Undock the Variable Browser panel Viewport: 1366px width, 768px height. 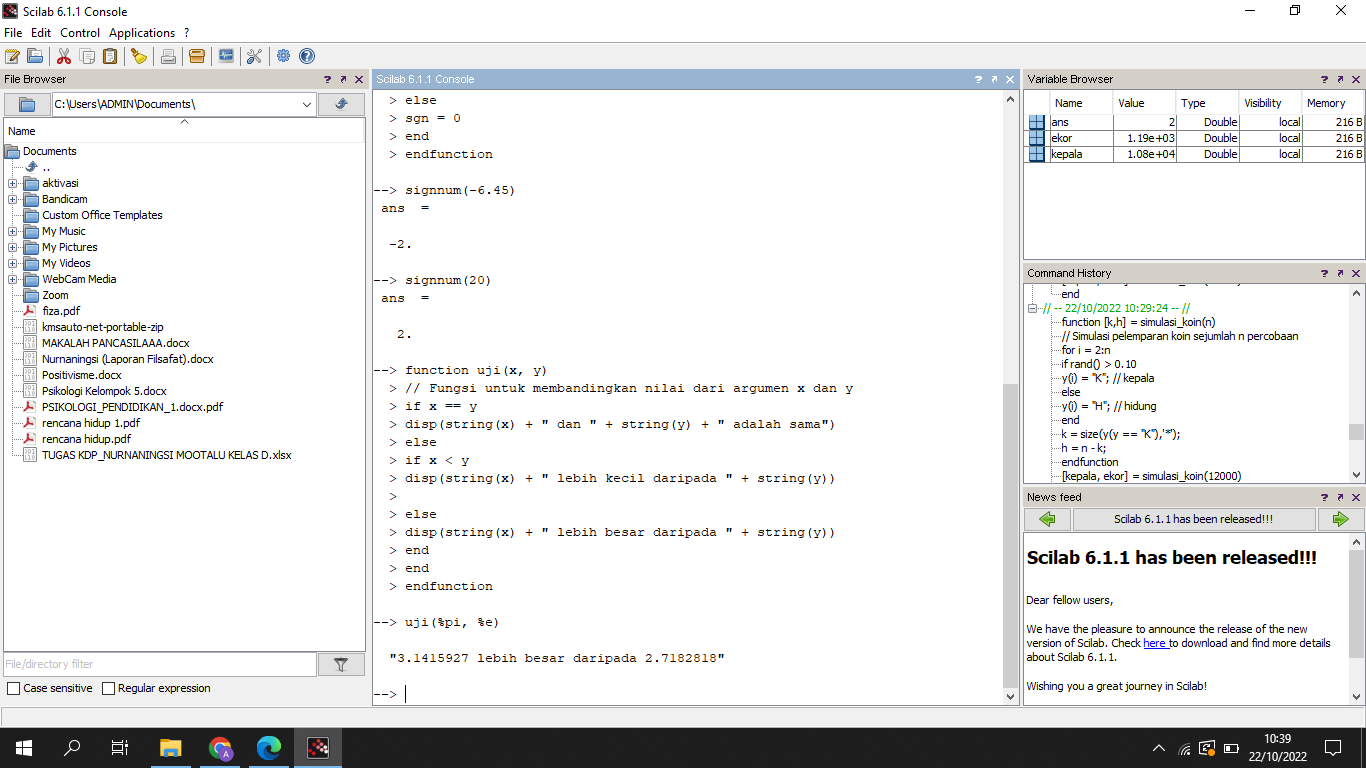pyautogui.click(x=1340, y=79)
